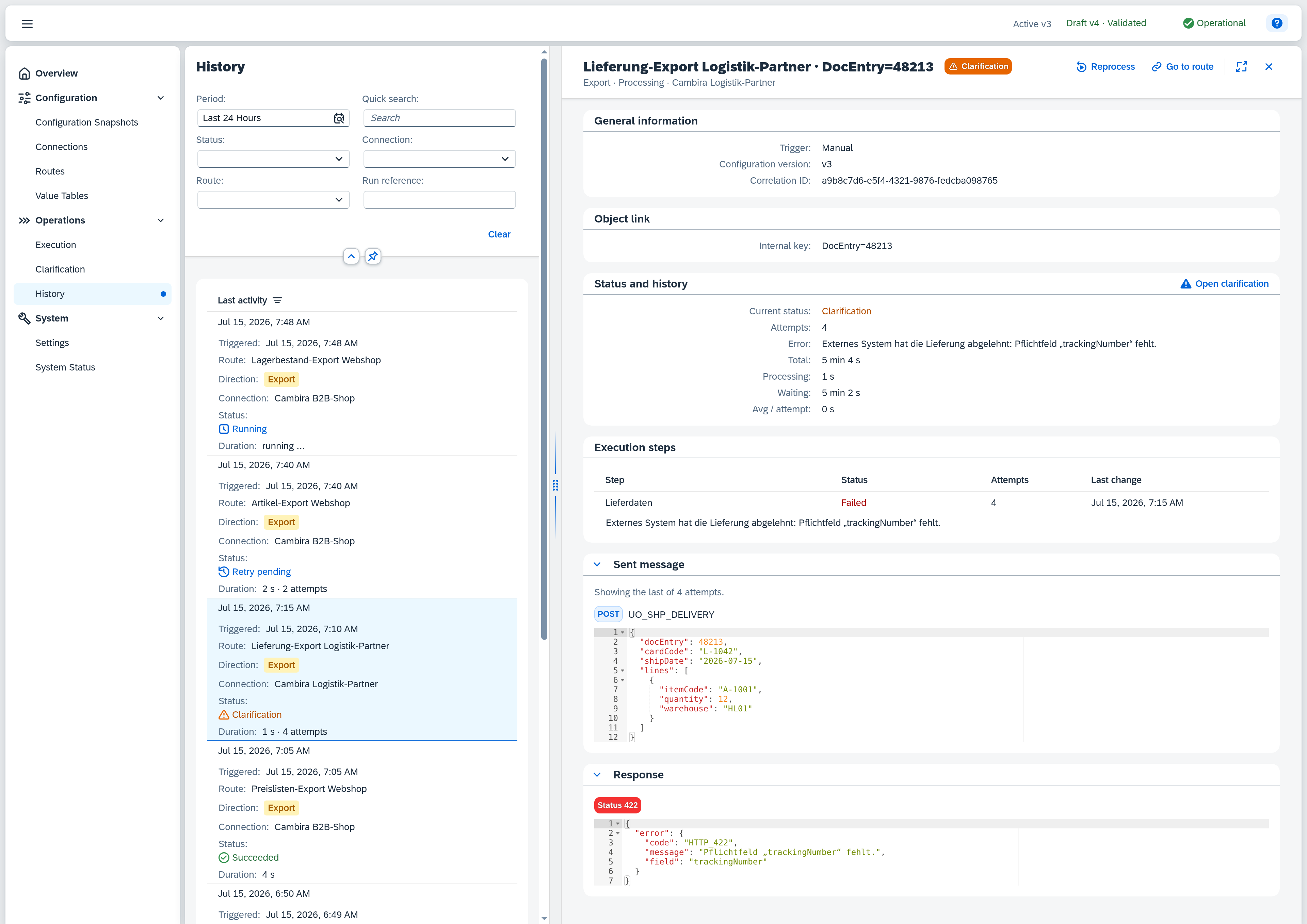1307x924 pixels.
Task: Select the Preislisten-Export Webshop run entry
Action: pyautogui.click(x=362, y=812)
